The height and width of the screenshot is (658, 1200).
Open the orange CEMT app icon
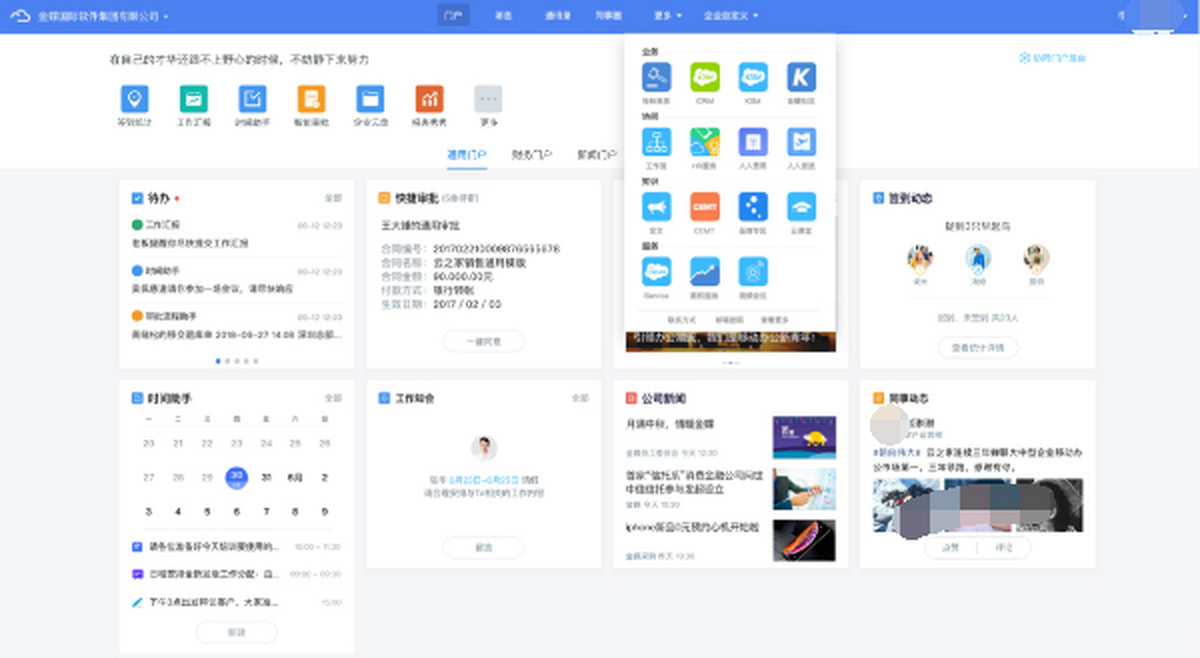coord(705,207)
